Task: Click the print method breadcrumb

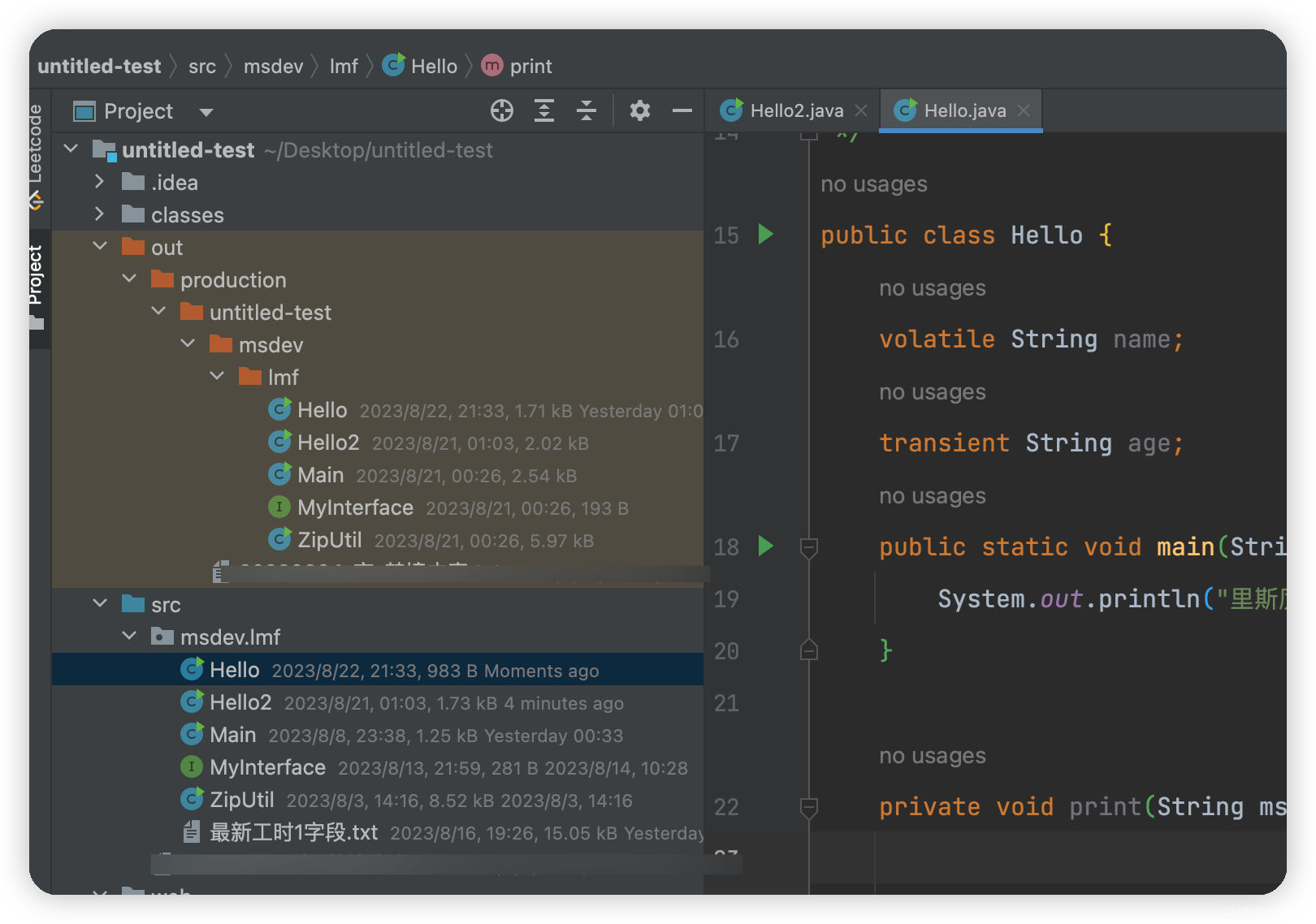Action: (517, 66)
